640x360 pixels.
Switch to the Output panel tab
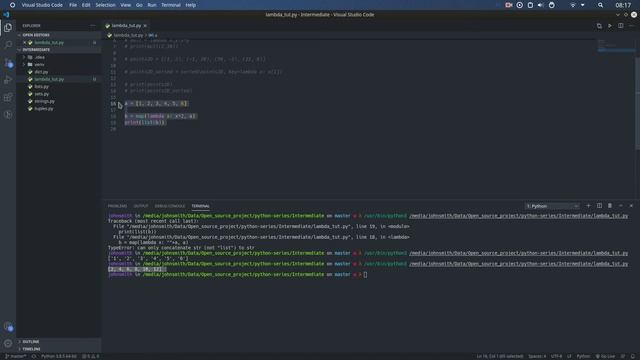pyautogui.click(x=141, y=206)
